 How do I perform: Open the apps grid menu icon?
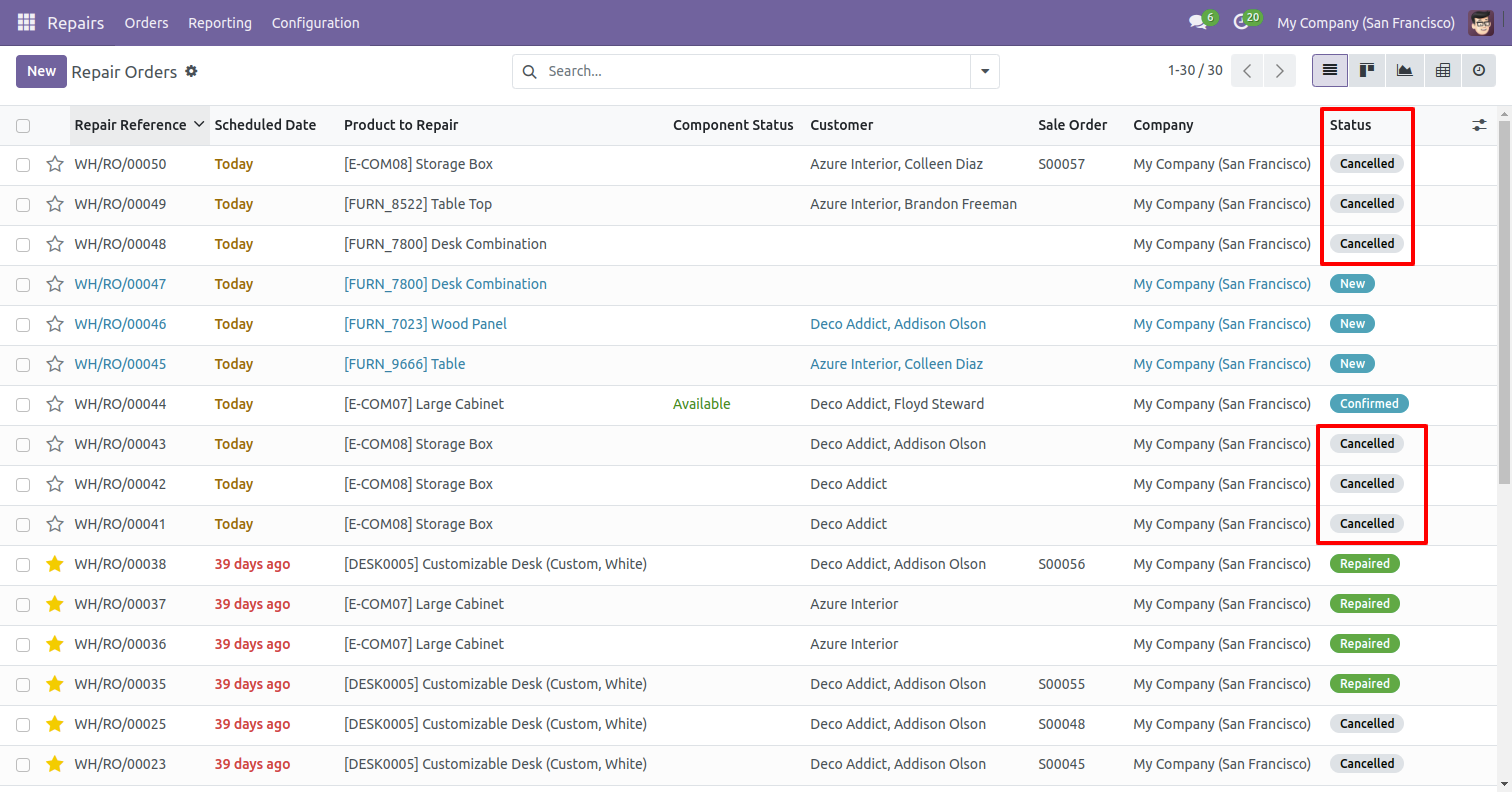tap(26, 22)
